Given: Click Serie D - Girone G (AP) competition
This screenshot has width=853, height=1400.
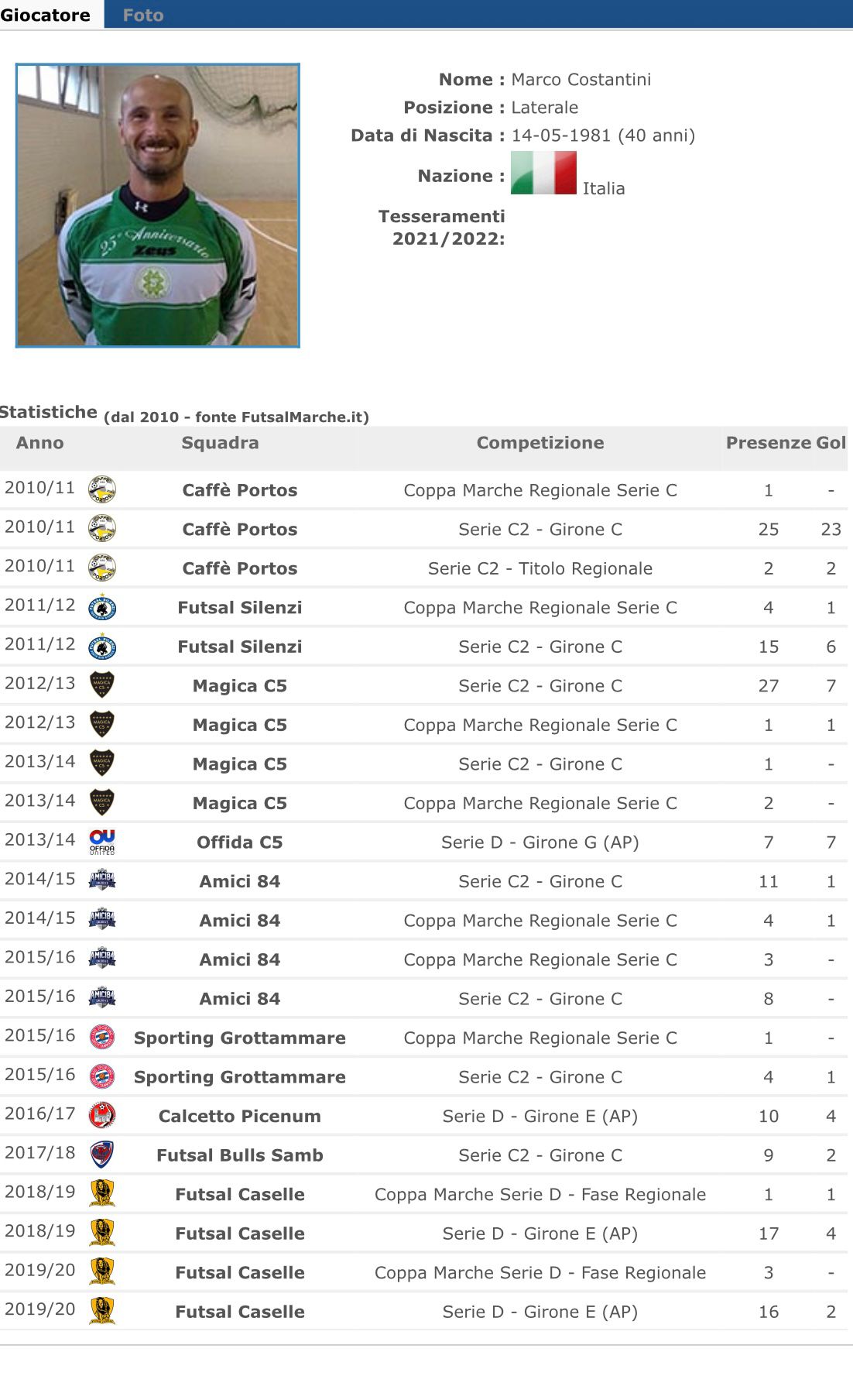Looking at the screenshot, I should click(x=540, y=842).
